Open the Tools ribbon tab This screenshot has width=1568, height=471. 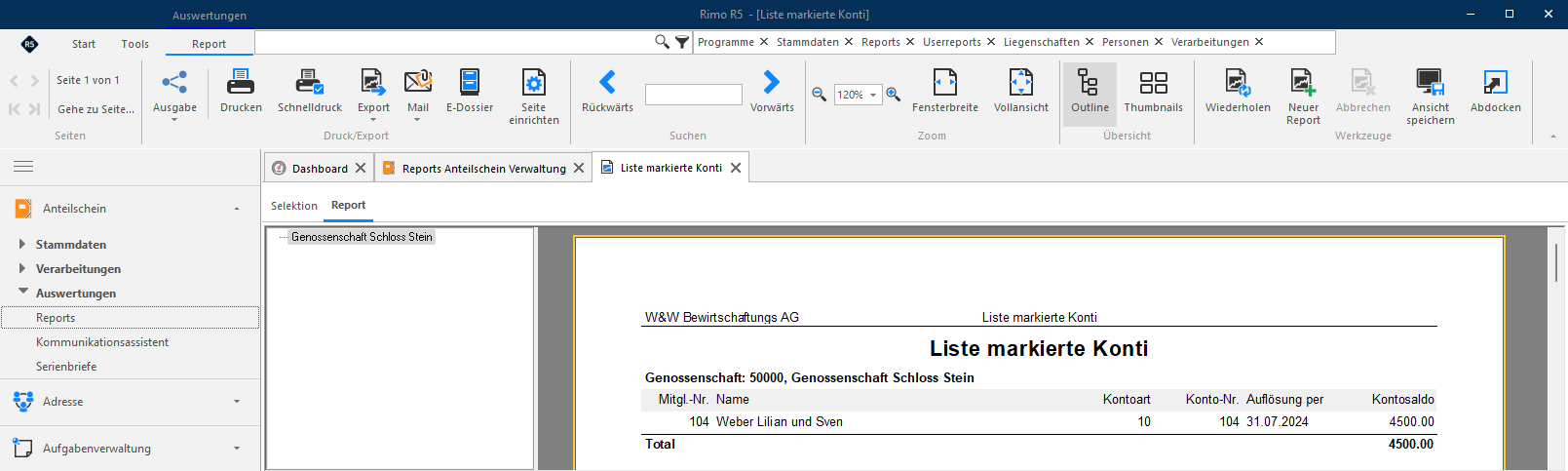(135, 44)
